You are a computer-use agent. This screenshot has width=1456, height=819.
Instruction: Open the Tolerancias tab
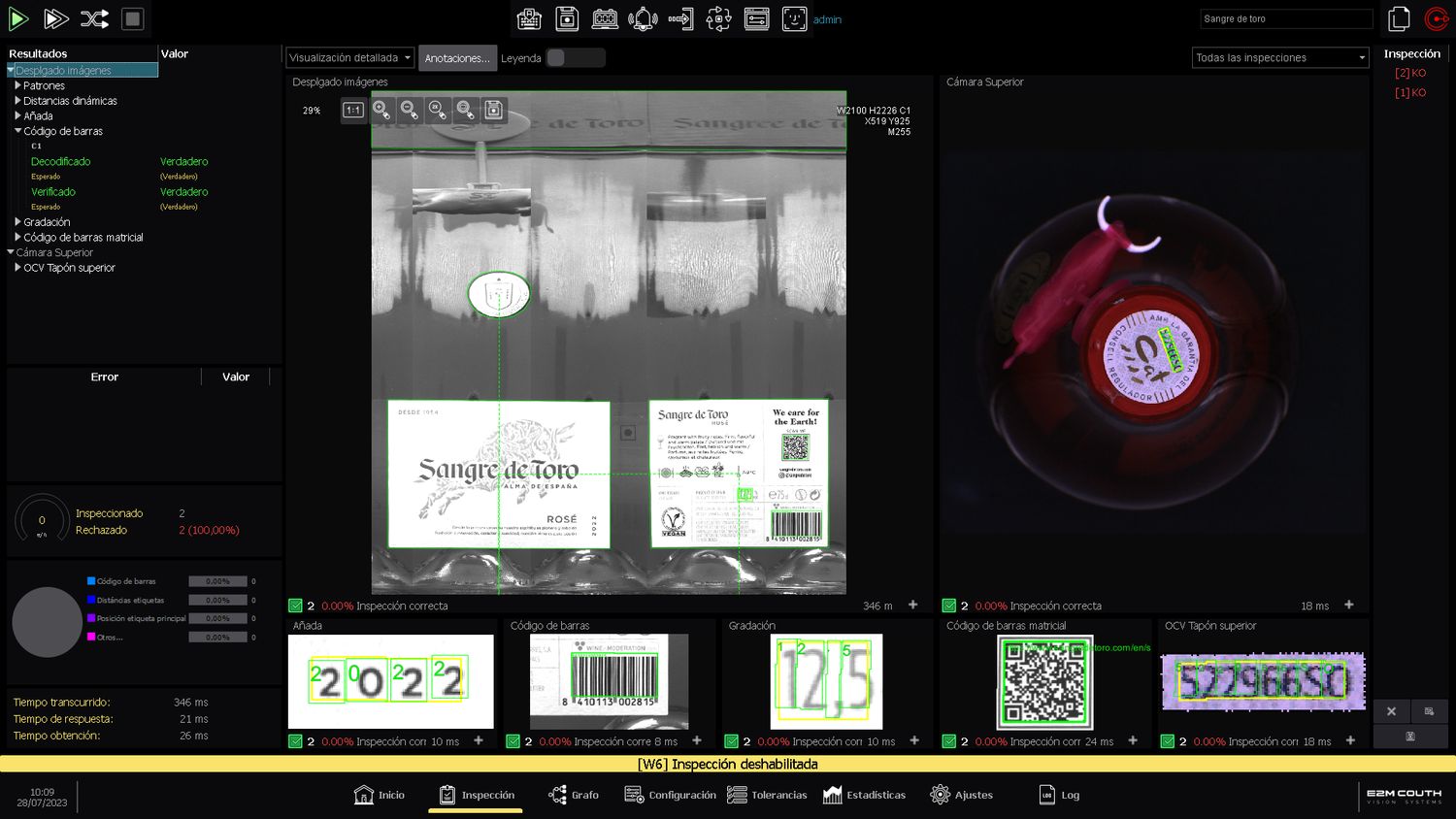click(x=767, y=795)
